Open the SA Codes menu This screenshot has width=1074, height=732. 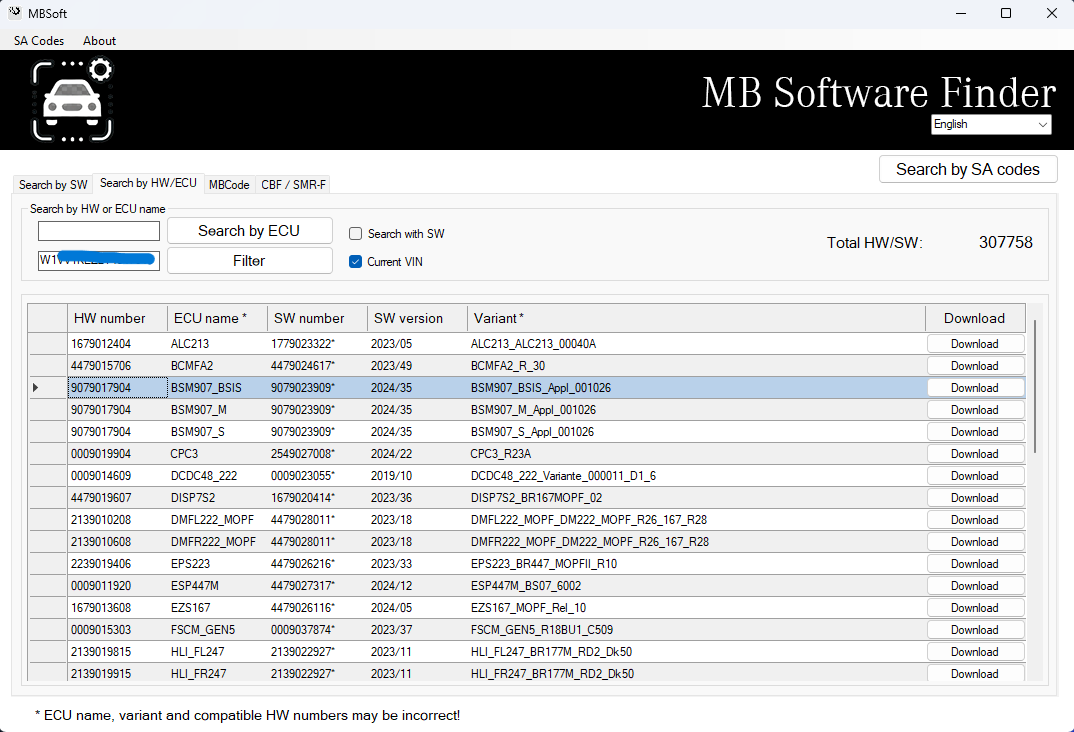point(37,41)
